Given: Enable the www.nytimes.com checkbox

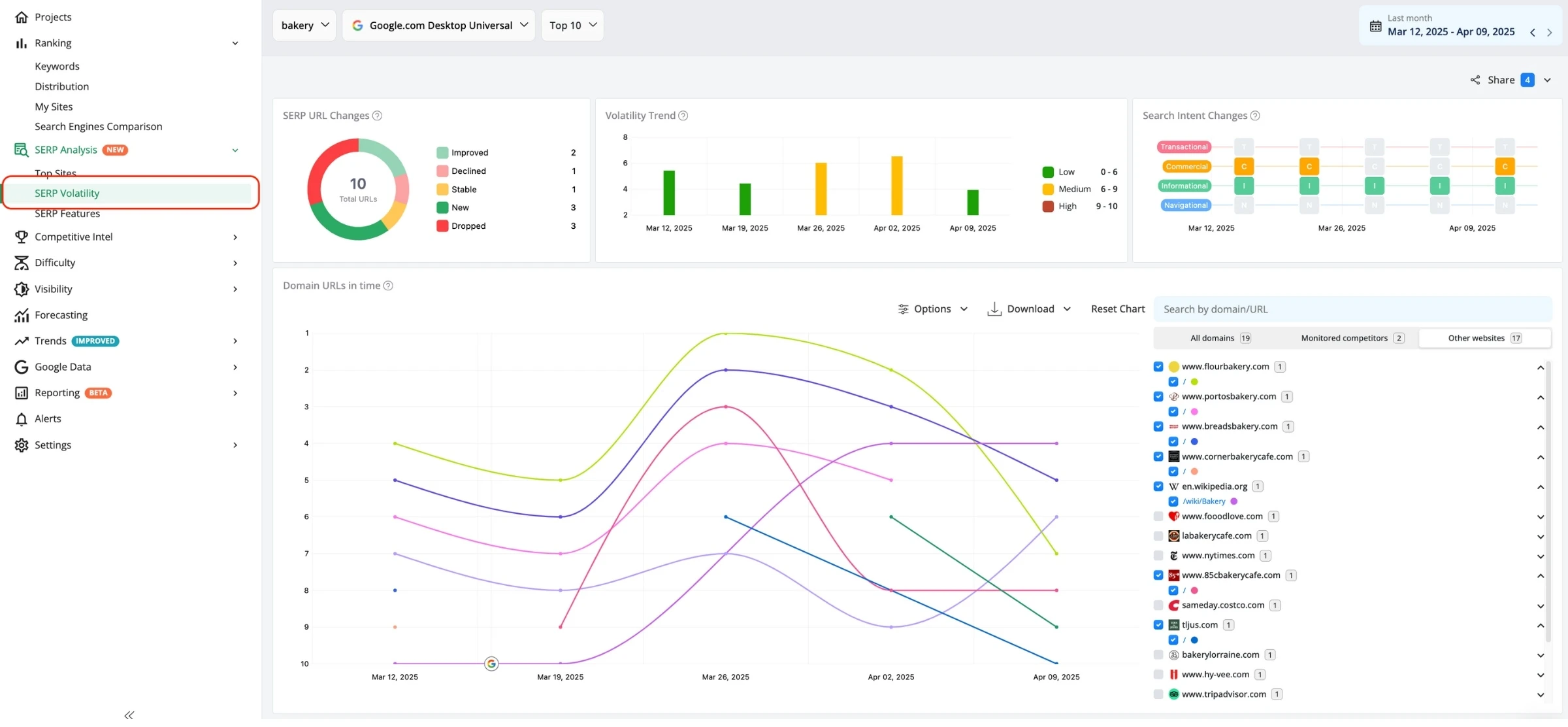Looking at the screenshot, I should coord(1158,556).
